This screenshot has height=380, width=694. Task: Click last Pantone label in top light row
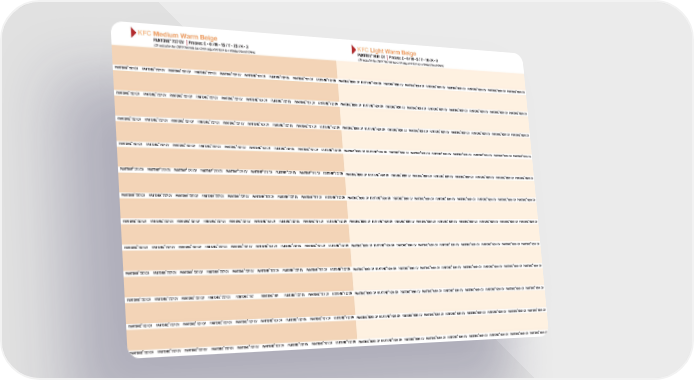point(516,92)
